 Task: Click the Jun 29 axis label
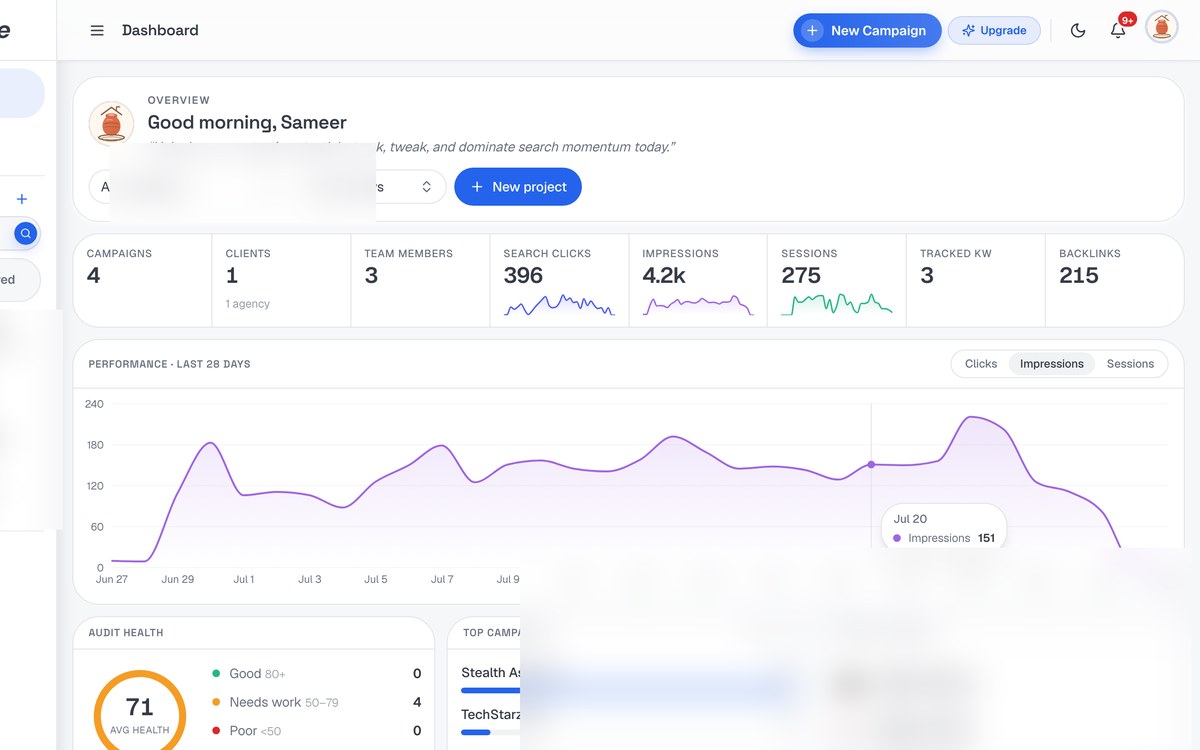[178, 579]
